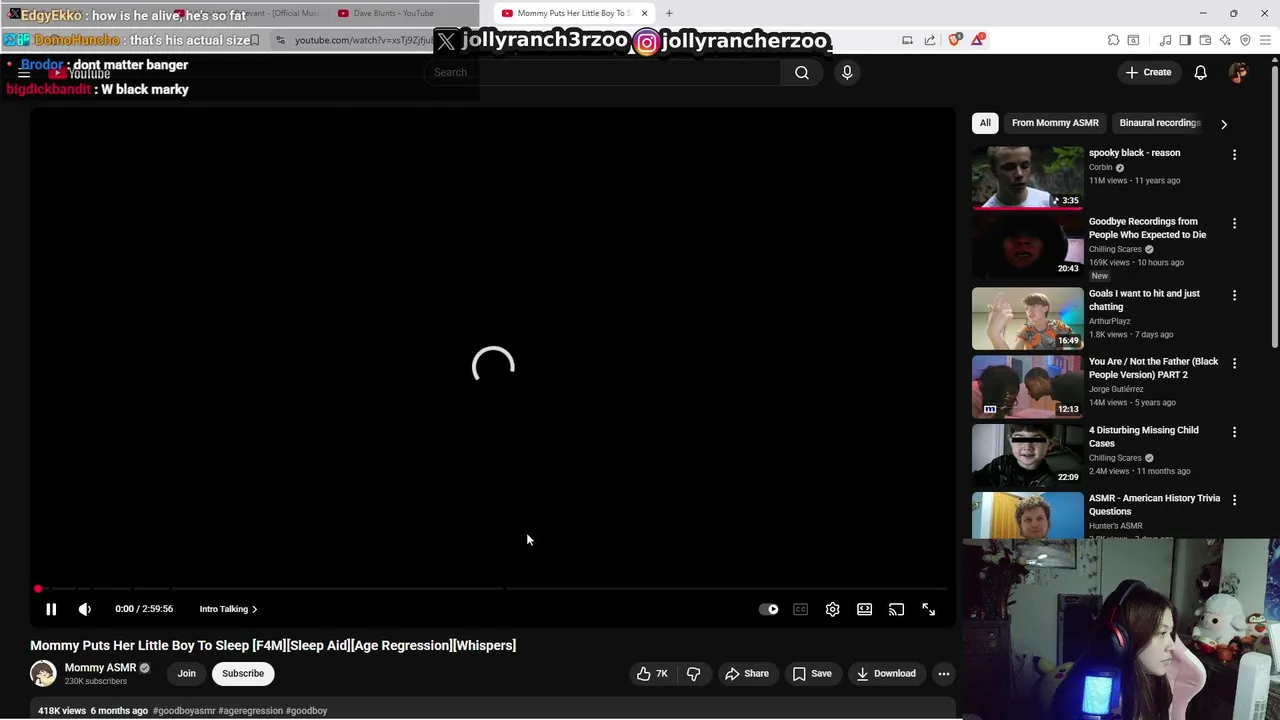Open Mommy ASMR channel avatar

(x=43, y=674)
